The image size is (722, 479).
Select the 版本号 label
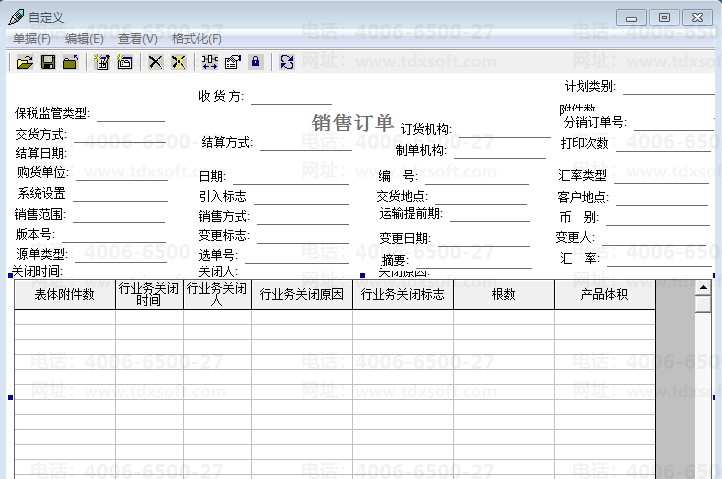pos(35,234)
